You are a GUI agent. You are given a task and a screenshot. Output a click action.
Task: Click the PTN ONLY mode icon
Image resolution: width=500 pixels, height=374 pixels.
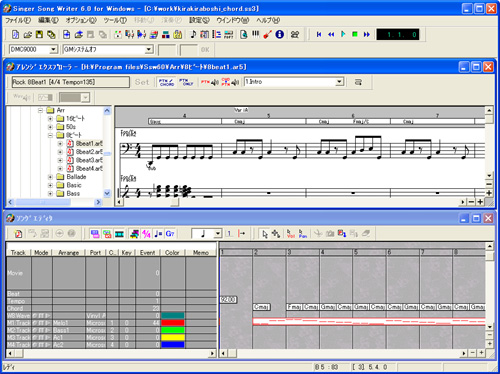point(186,82)
